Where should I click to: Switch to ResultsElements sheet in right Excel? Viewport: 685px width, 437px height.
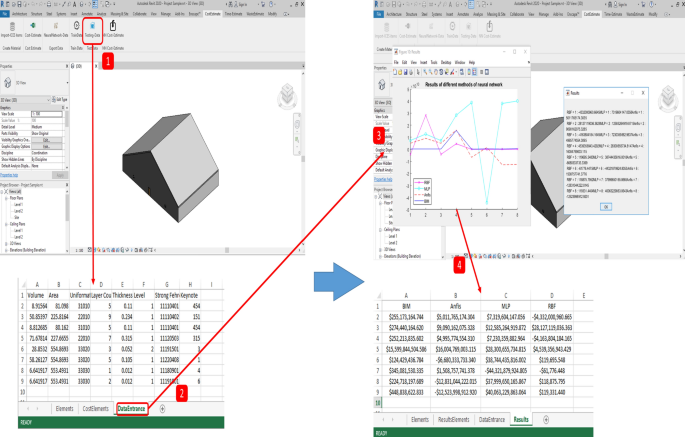coord(454,420)
